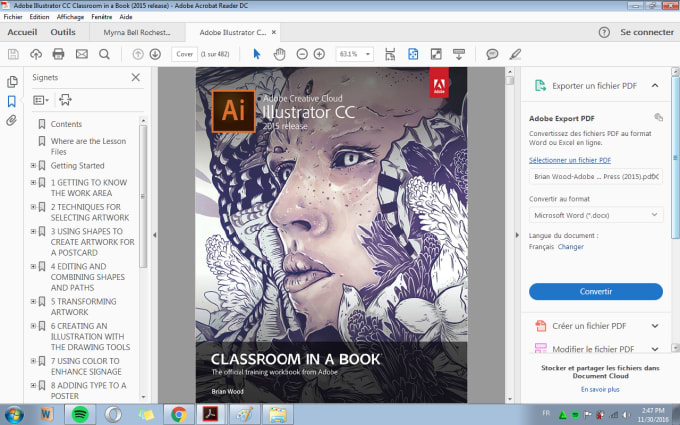Expand 3 Using Shapes bookmark node
The width and height of the screenshot is (680, 425).
33,231
